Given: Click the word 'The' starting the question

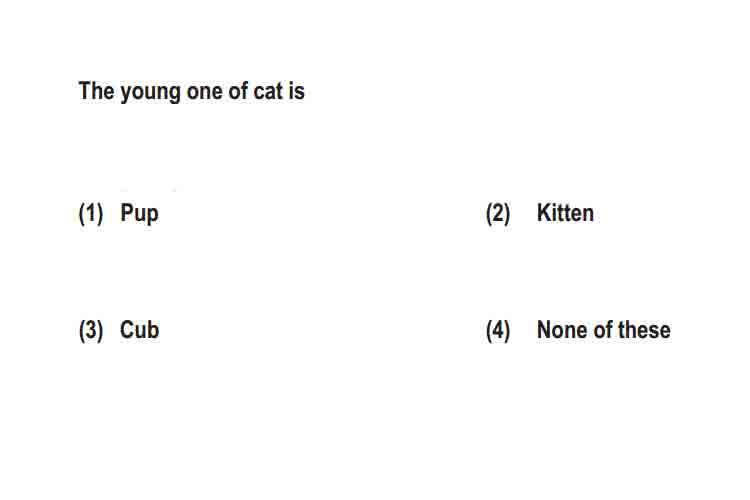Looking at the screenshot, I should pyautogui.click(x=96, y=90).
